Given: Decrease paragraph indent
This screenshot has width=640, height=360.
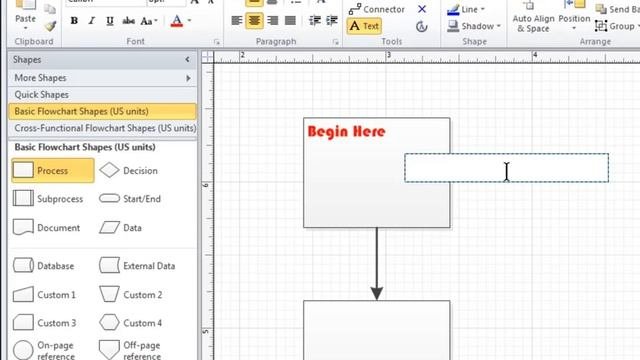Looking at the screenshot, I should tap(314, 20).
